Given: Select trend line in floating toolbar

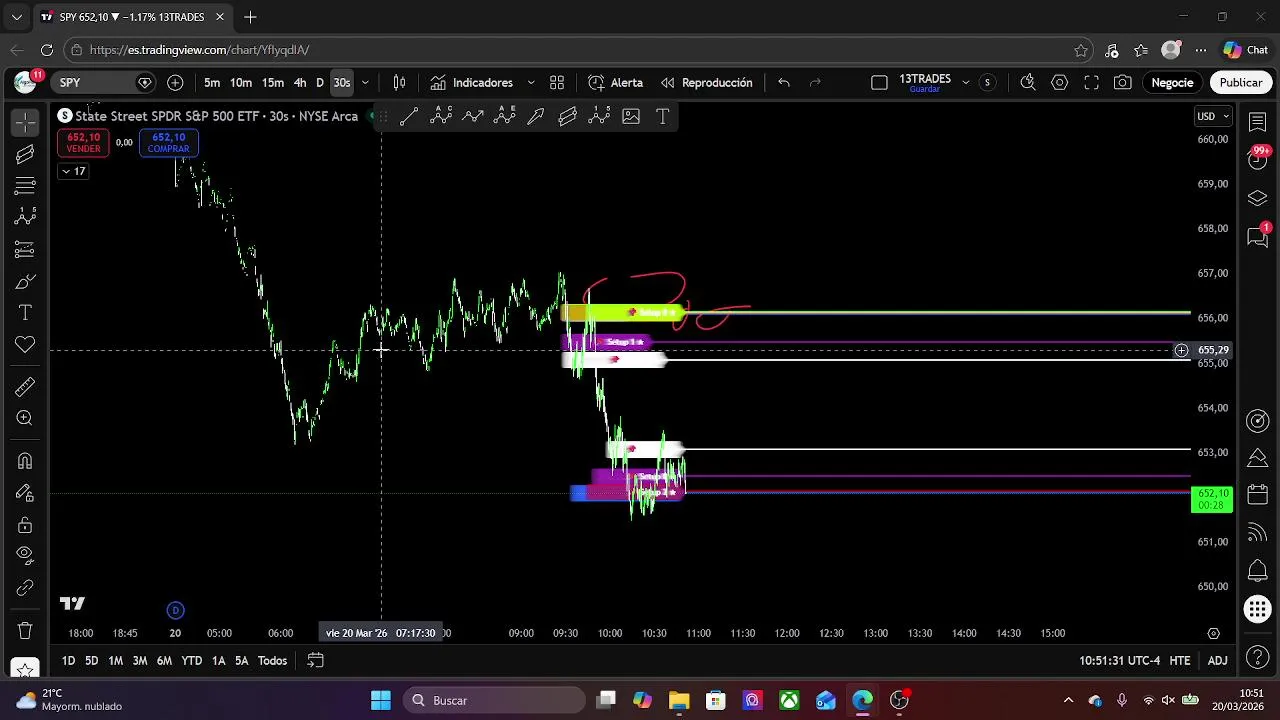Looking at the screenshot, I should [x=409, y=117].
